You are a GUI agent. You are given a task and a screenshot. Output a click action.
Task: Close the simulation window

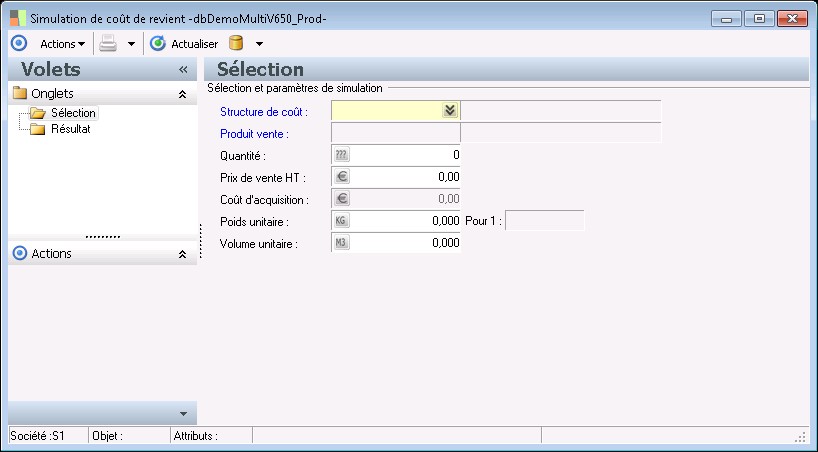click(x=792, y=19)
